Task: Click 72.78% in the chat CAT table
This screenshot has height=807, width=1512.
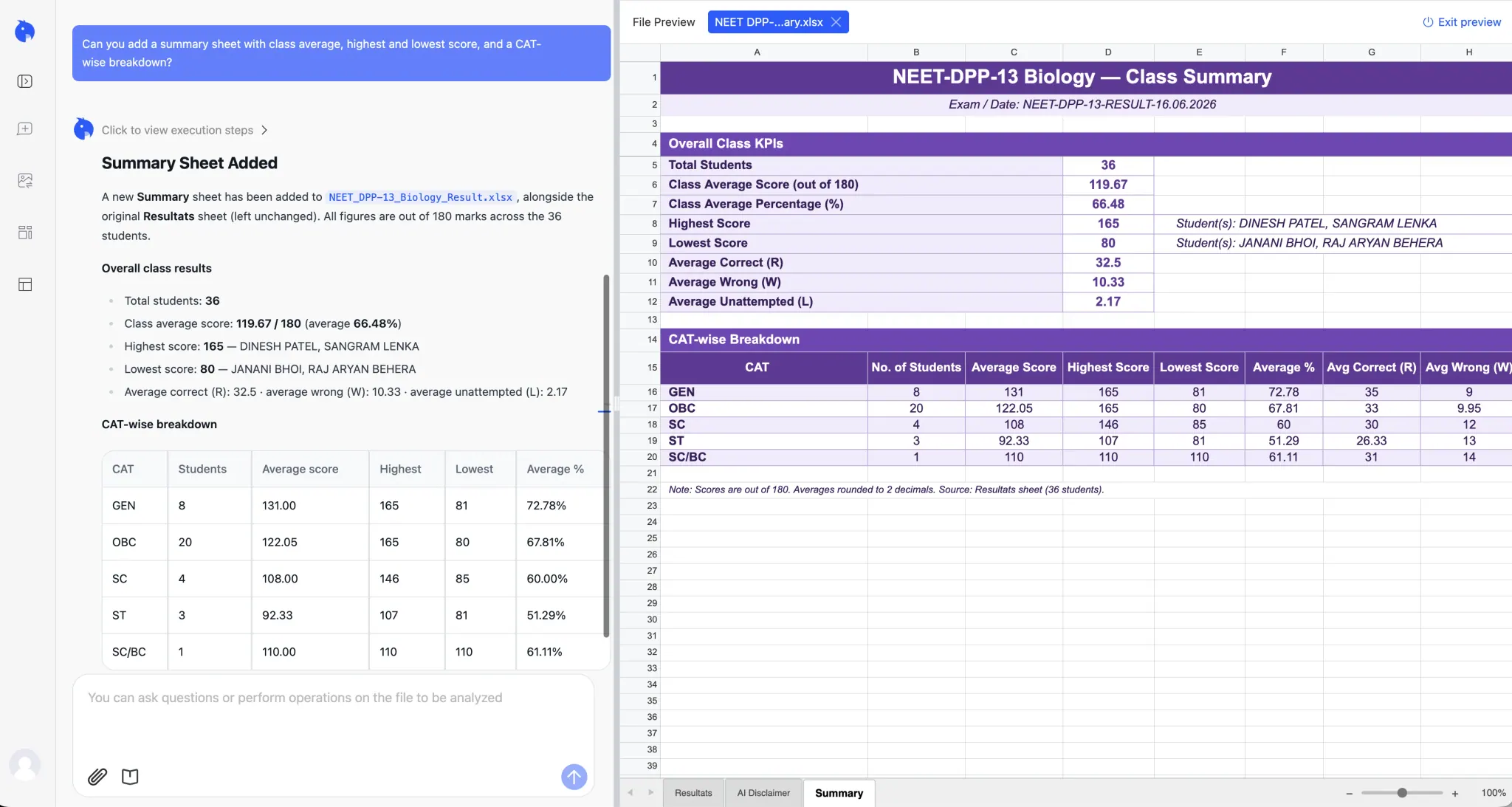Action: (x=546, y=506)
